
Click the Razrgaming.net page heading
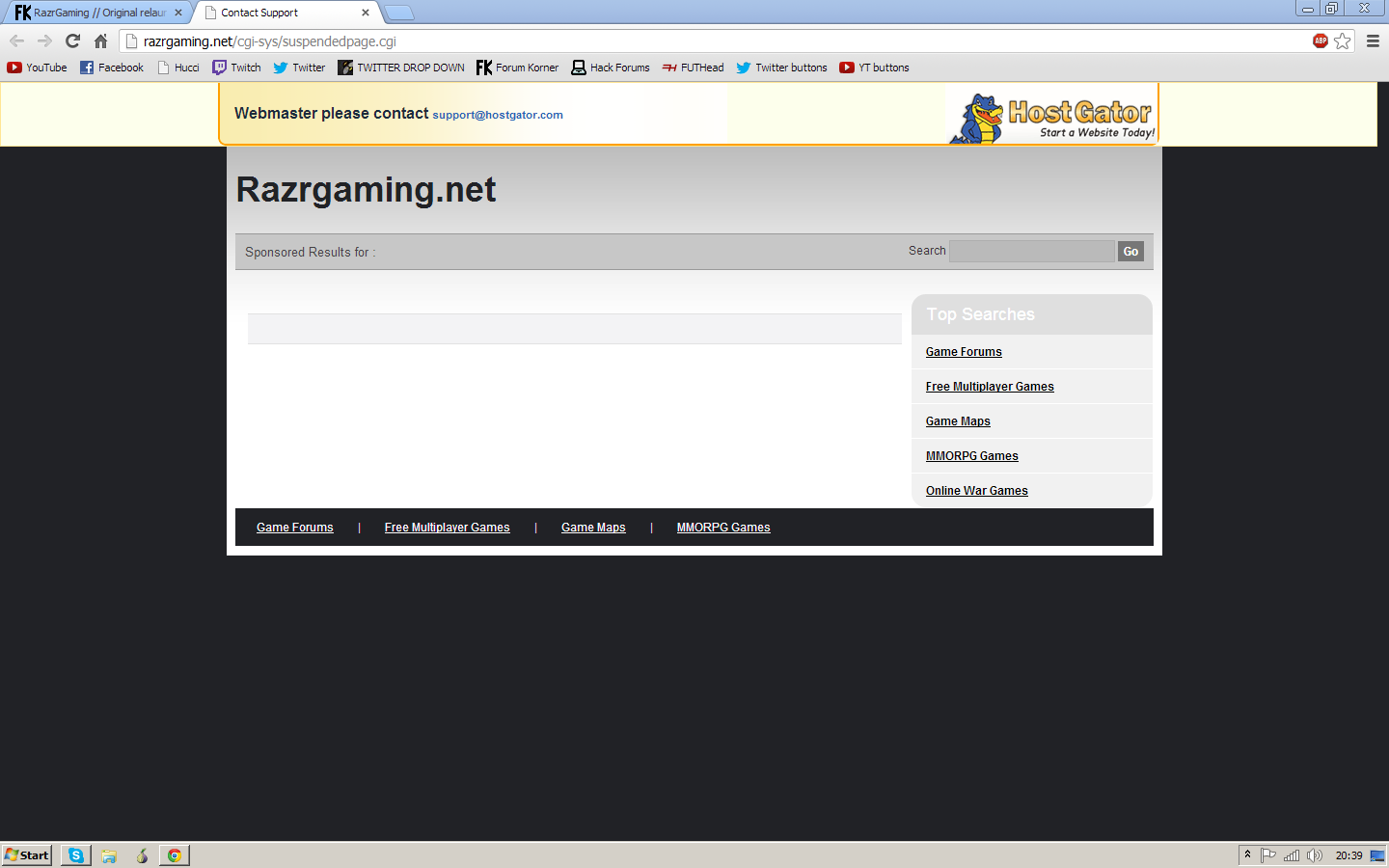pyautogui.click(x=366, y=190)
